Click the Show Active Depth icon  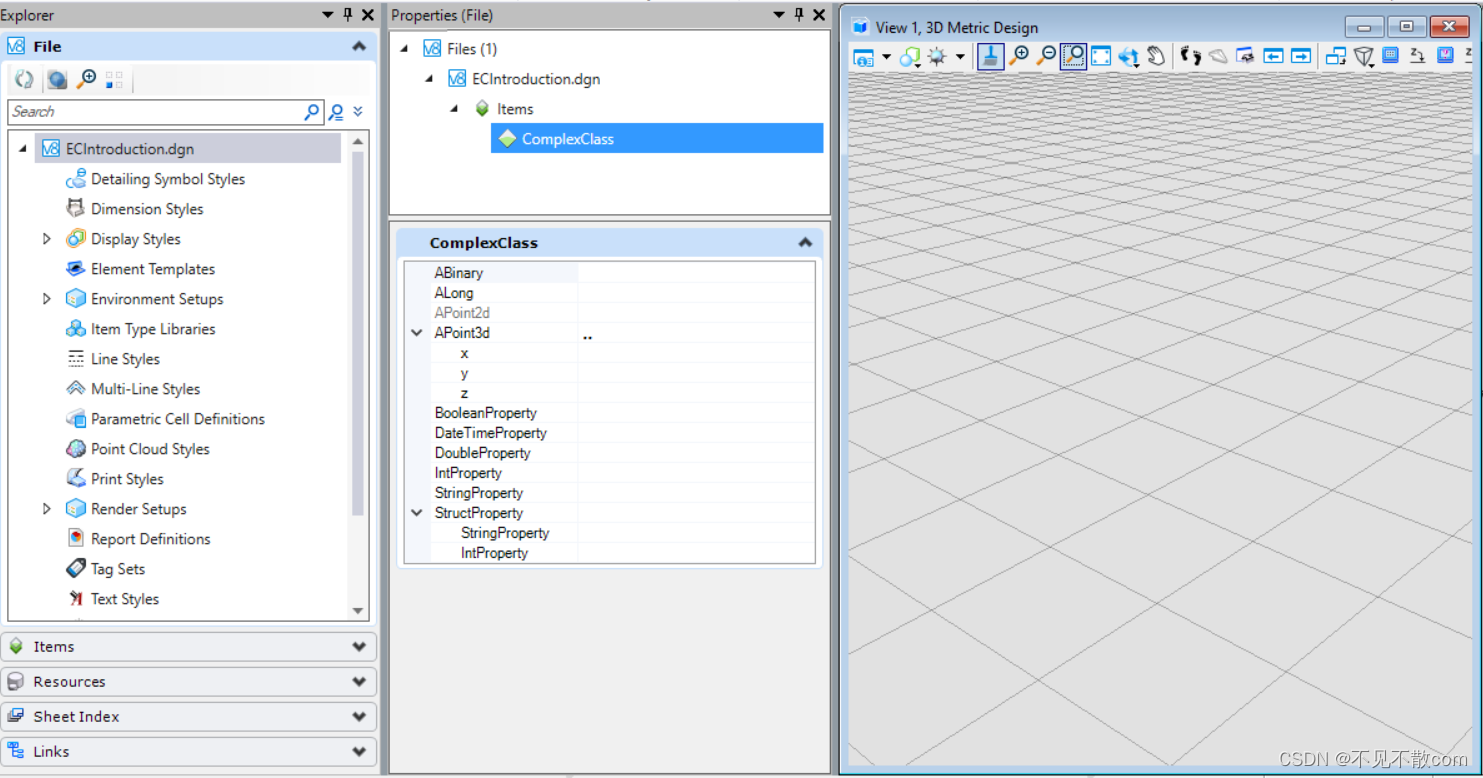point(1446,57)
